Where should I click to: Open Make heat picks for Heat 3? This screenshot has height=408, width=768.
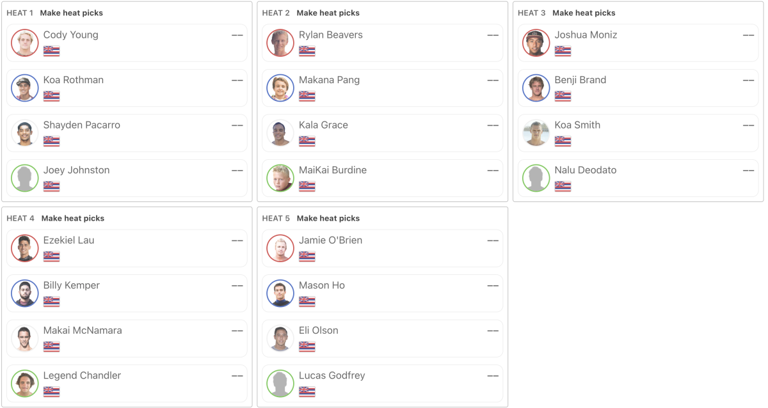pos(583,13)
